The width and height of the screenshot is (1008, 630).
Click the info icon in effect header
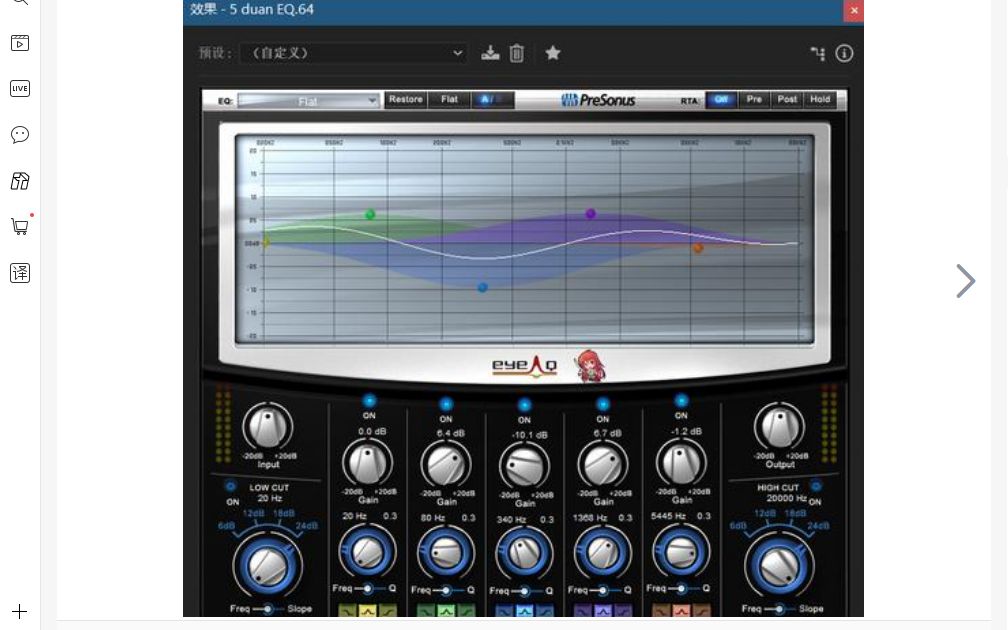click(844, 53)
